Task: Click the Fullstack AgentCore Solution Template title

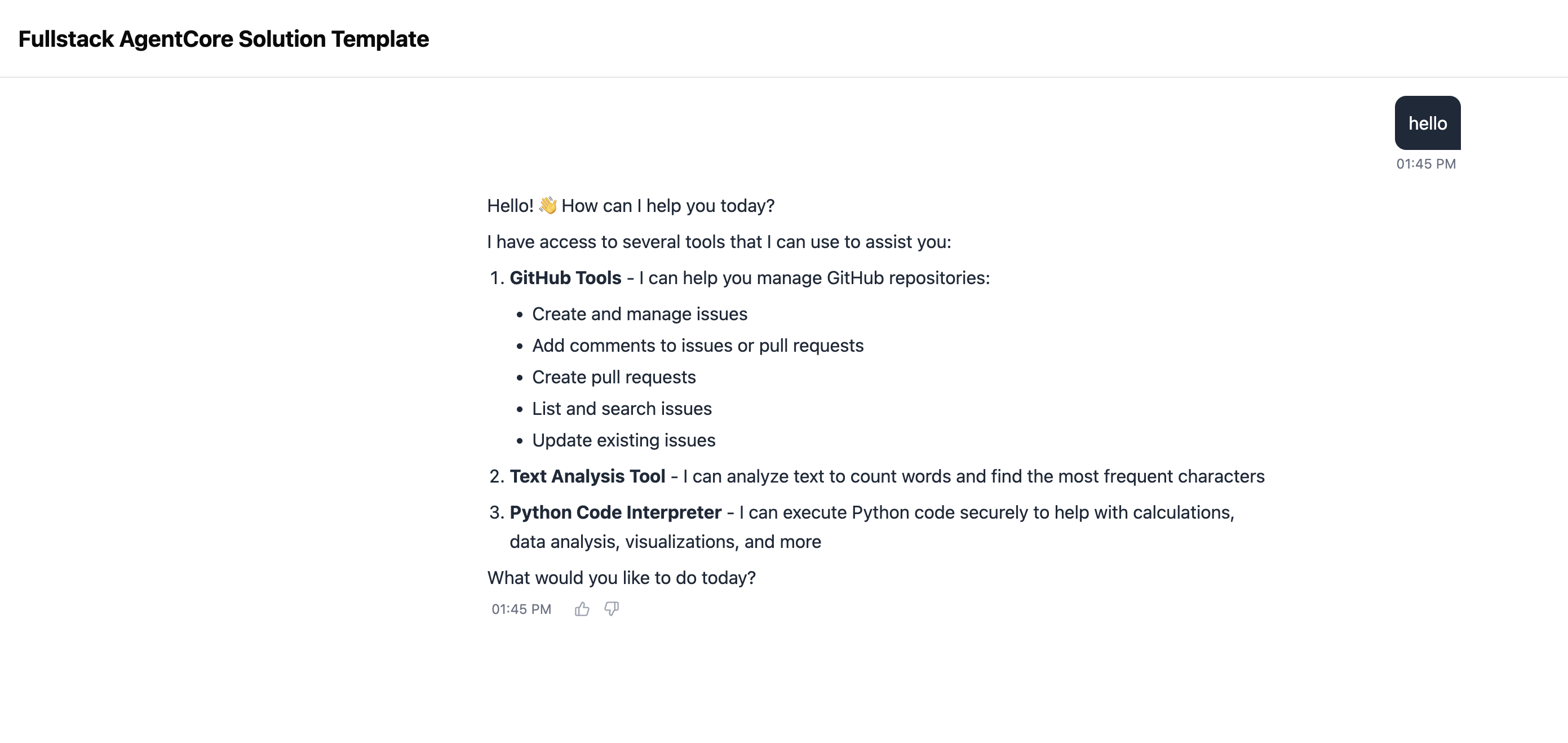Action: [x=223, y=39]
